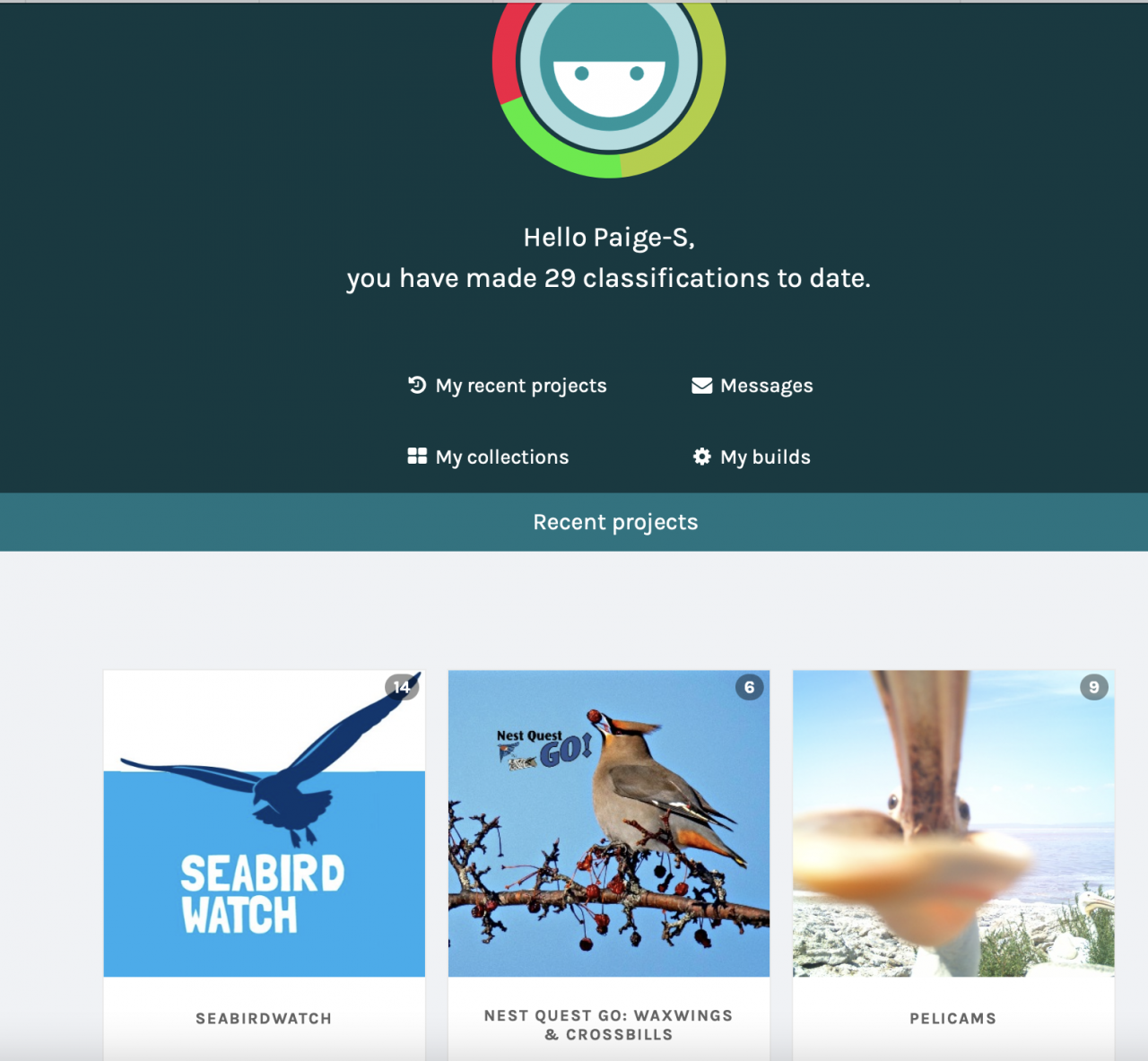Click the recent projects clock icon
The width and height of the screenshot is (1148, 1061).
tap(417, 385)
